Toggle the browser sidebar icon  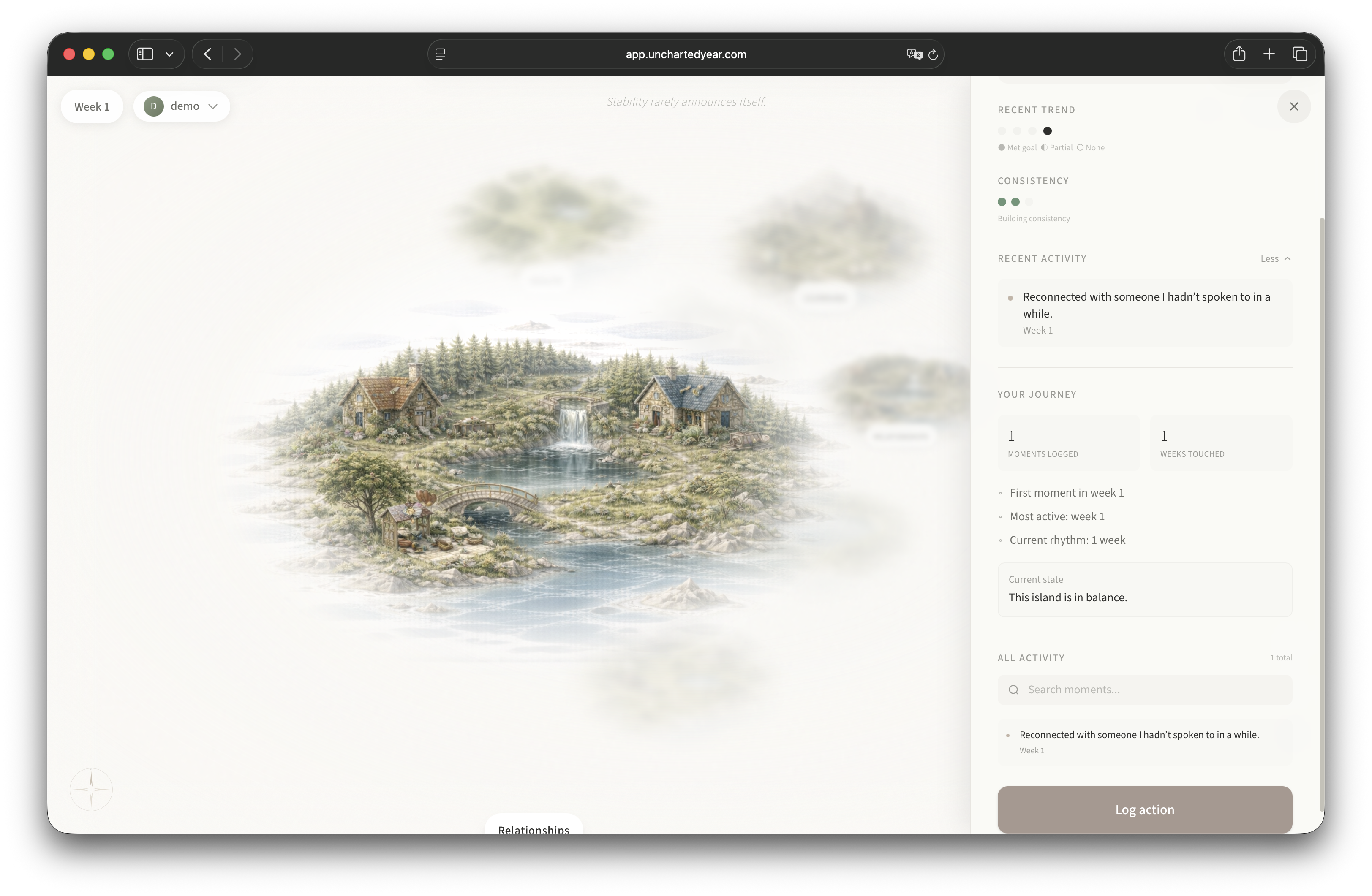click(x=144, y=54)
